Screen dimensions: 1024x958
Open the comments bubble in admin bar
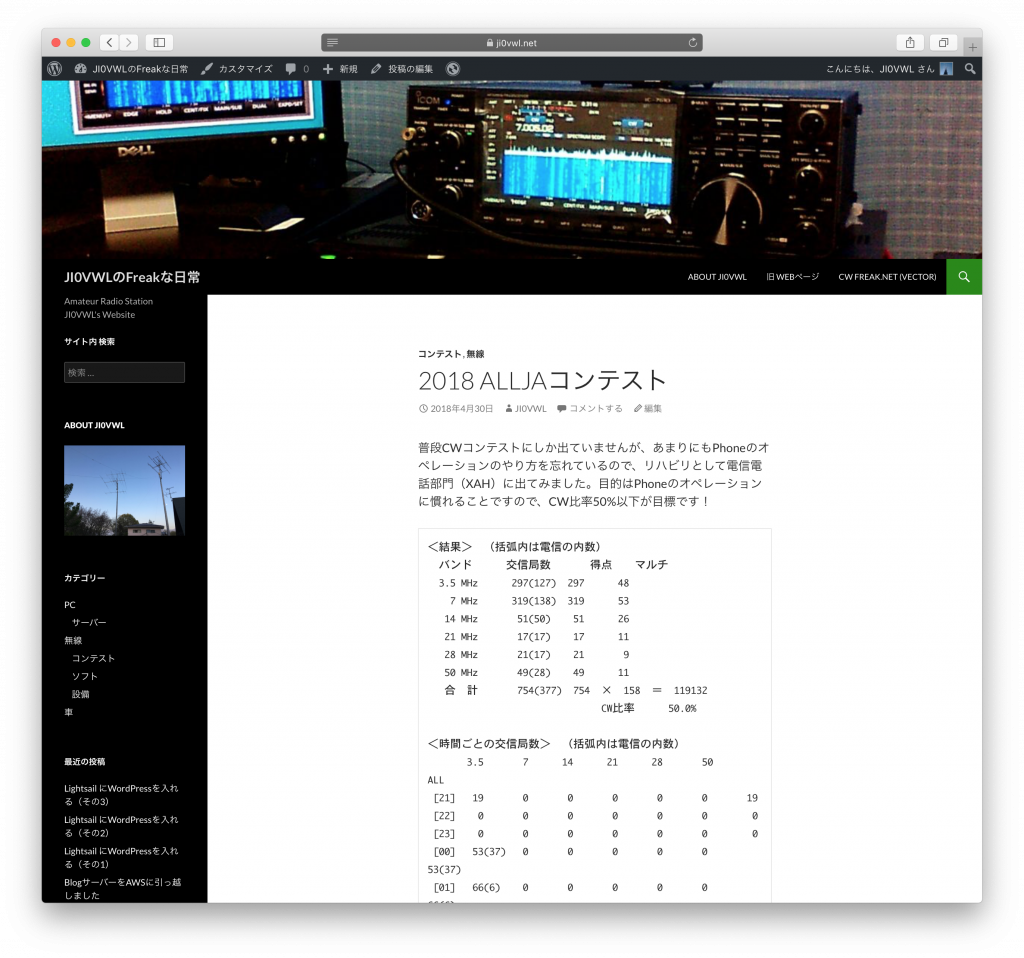point(297,69)
